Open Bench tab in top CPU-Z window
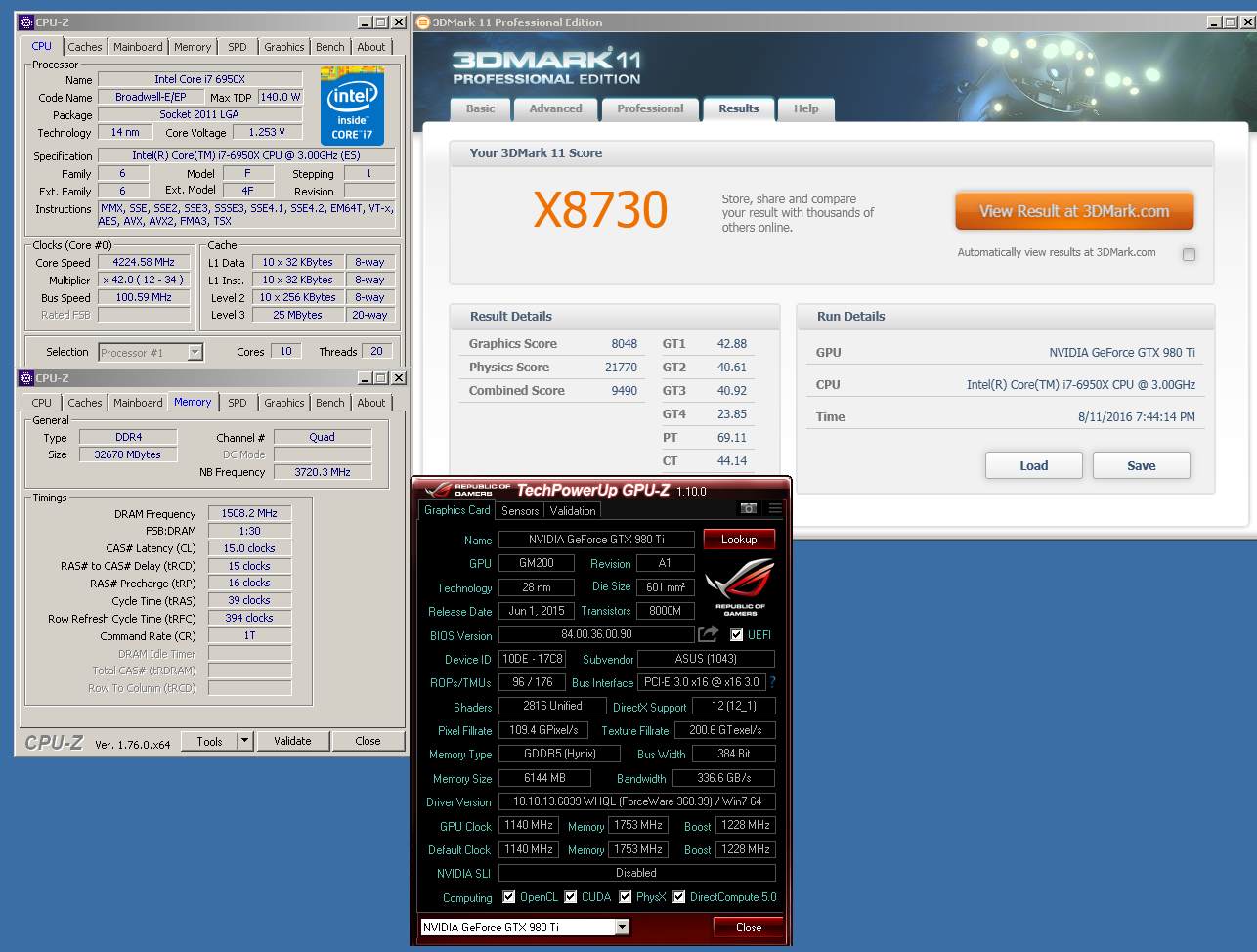The height and width of the screenshot is (952, 1257). click(330, 47)
